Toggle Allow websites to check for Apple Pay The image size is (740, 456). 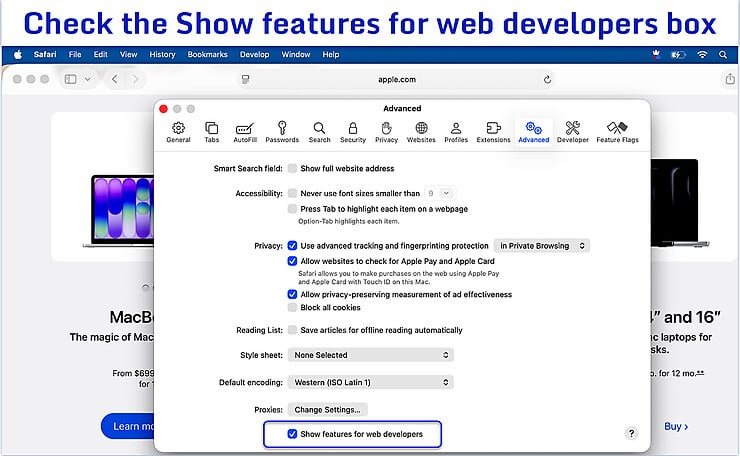point(293,261)
